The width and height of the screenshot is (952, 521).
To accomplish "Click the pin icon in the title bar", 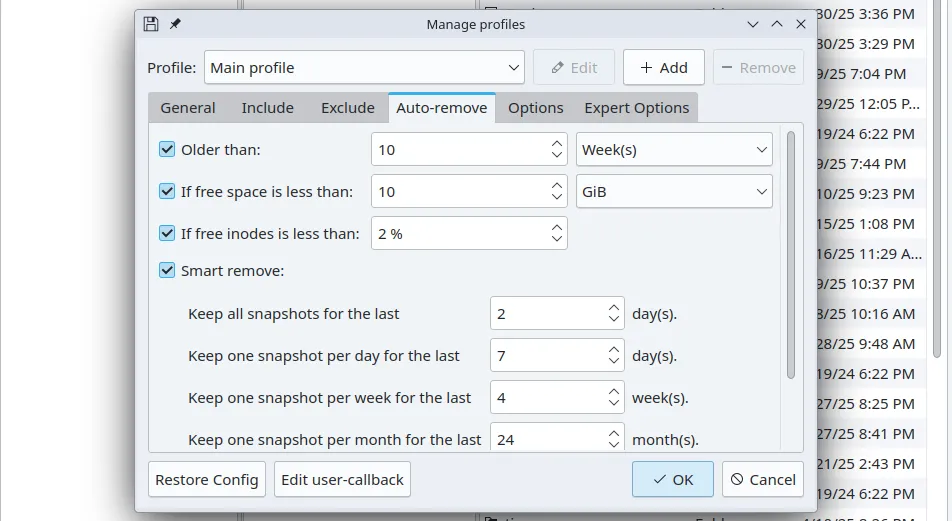I will [175, 24].
